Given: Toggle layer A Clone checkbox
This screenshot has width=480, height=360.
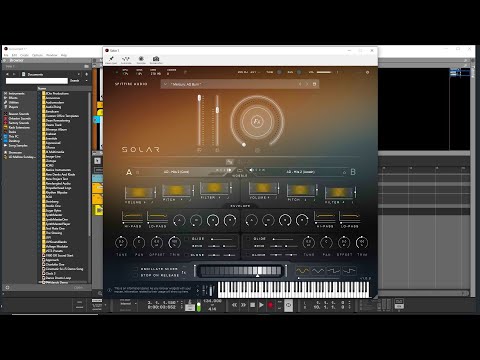Looking at the screenshot, I should (186, 255).
